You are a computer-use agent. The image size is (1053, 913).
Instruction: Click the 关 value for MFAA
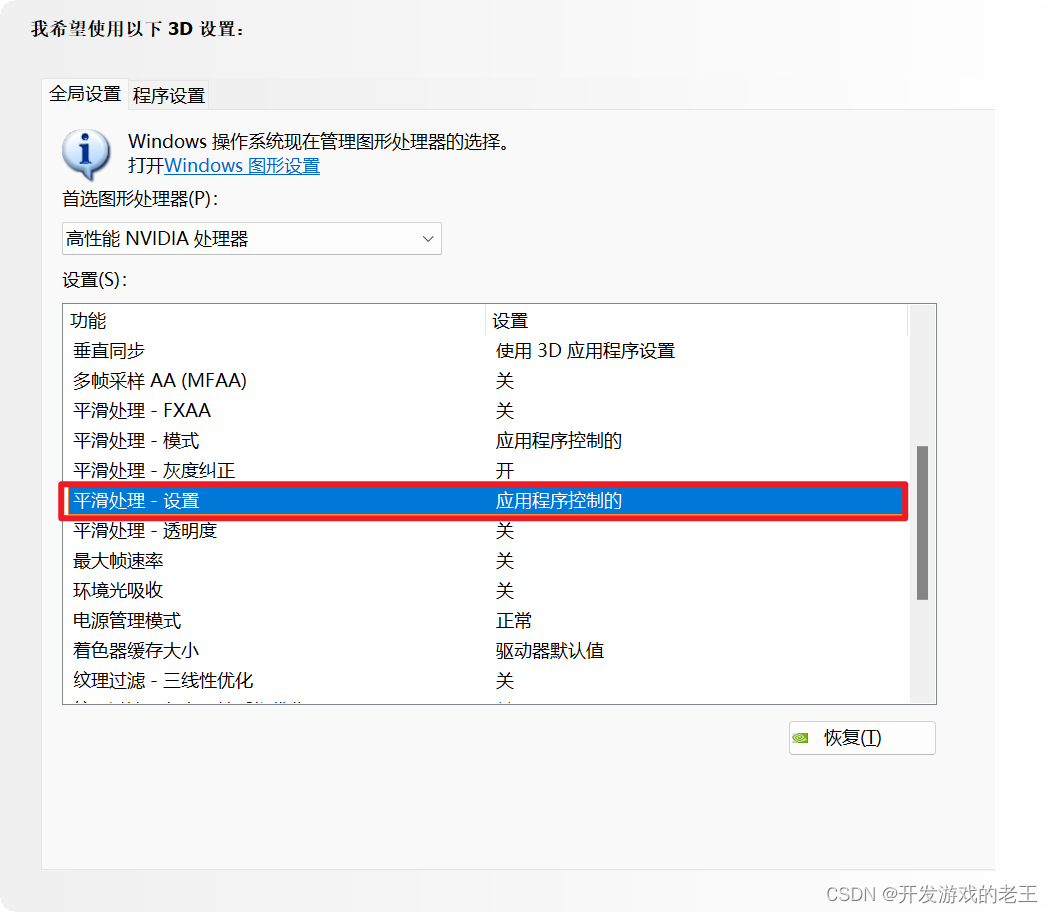click(504, 381)
